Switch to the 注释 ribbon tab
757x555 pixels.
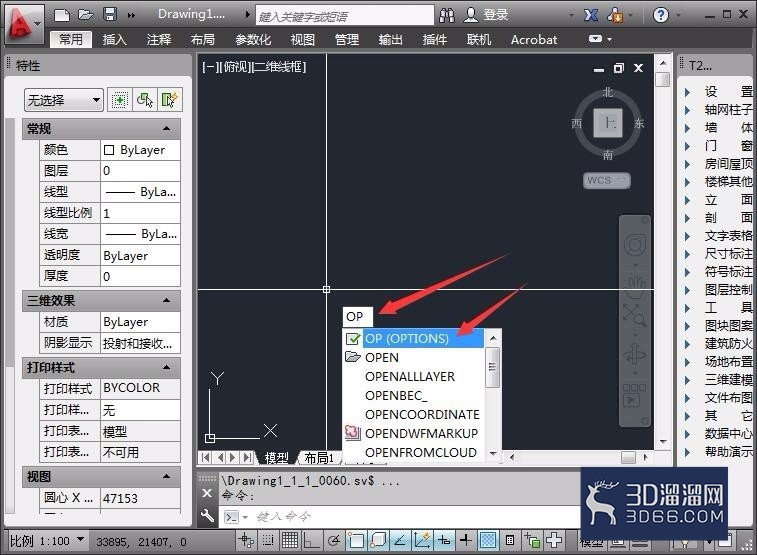[159, 40]
